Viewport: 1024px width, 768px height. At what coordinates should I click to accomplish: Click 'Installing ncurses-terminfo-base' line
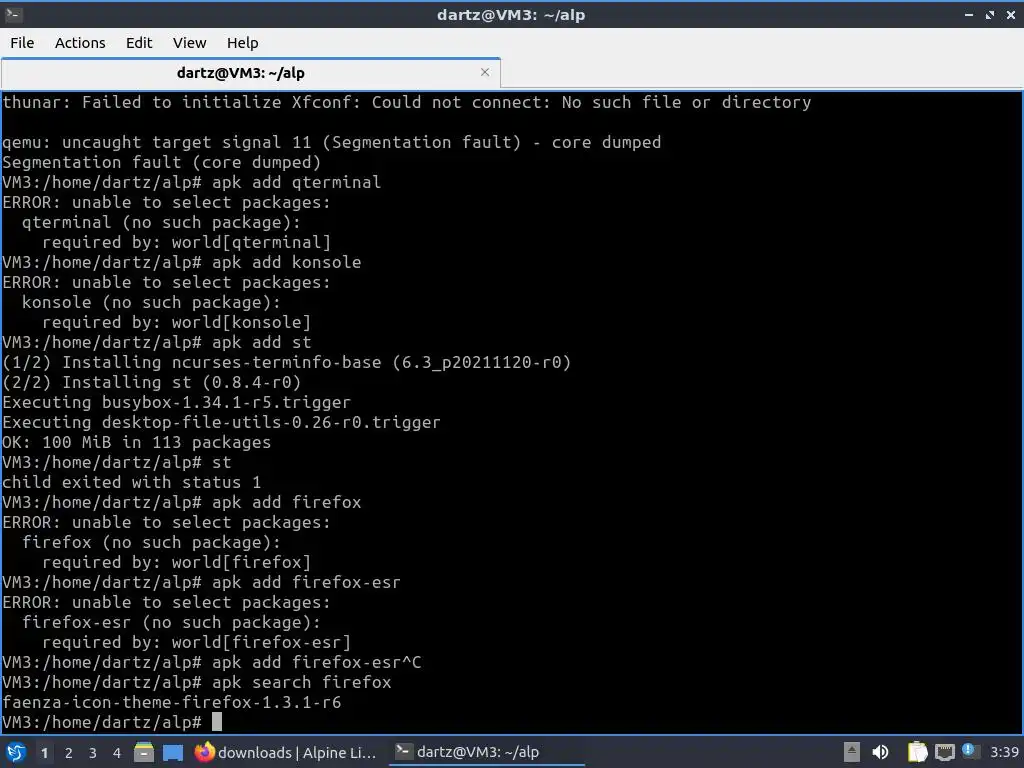click(x=287, y=362)
